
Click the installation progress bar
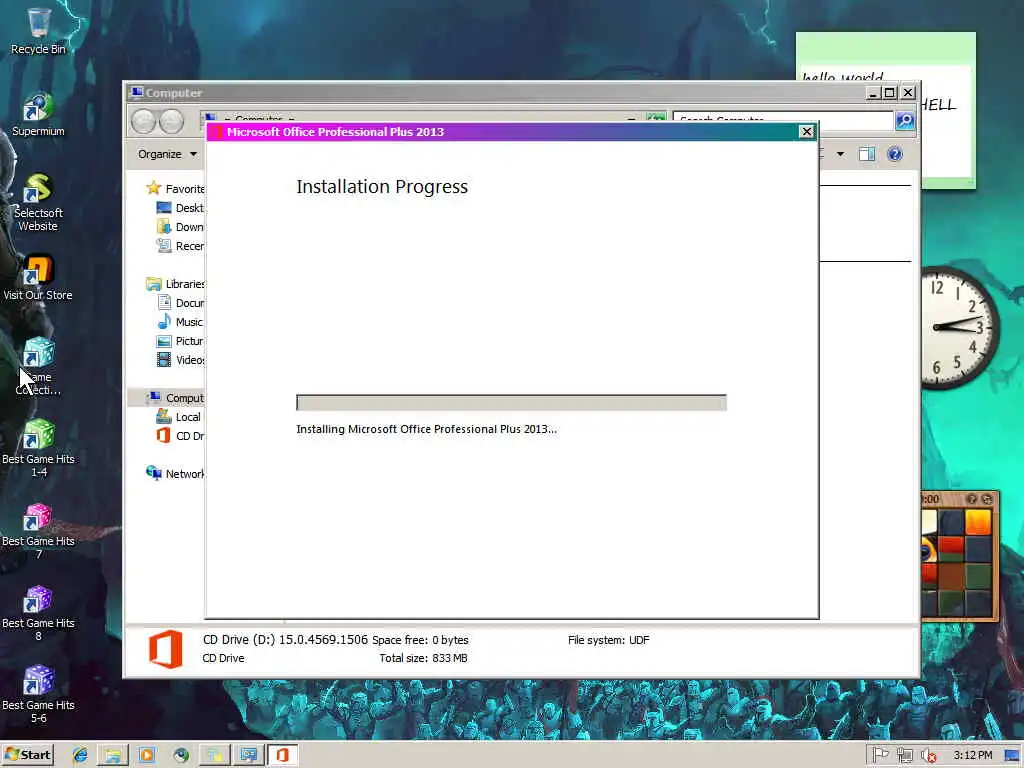coord(511,402)
